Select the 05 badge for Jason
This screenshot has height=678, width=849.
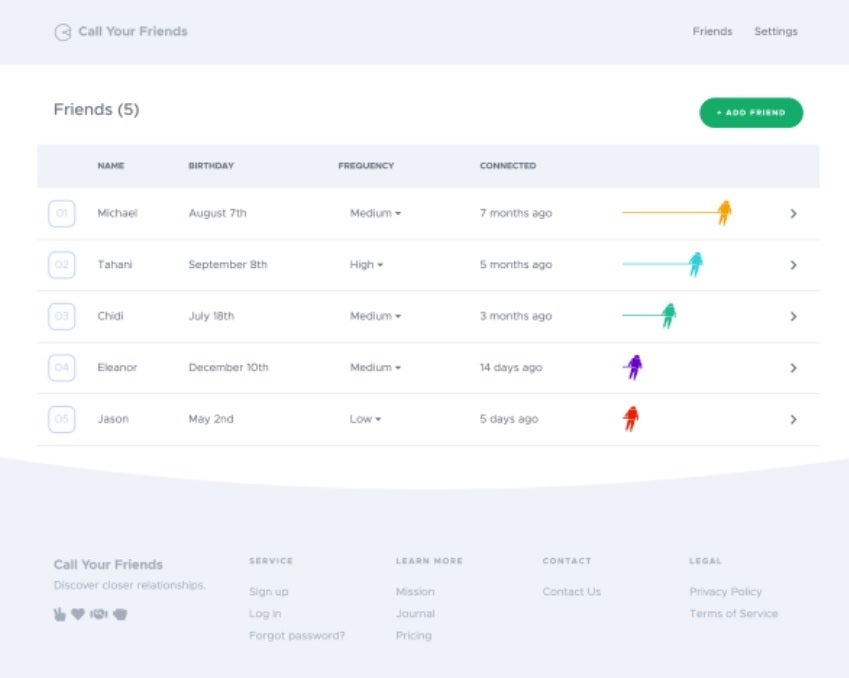pos(62,419)
